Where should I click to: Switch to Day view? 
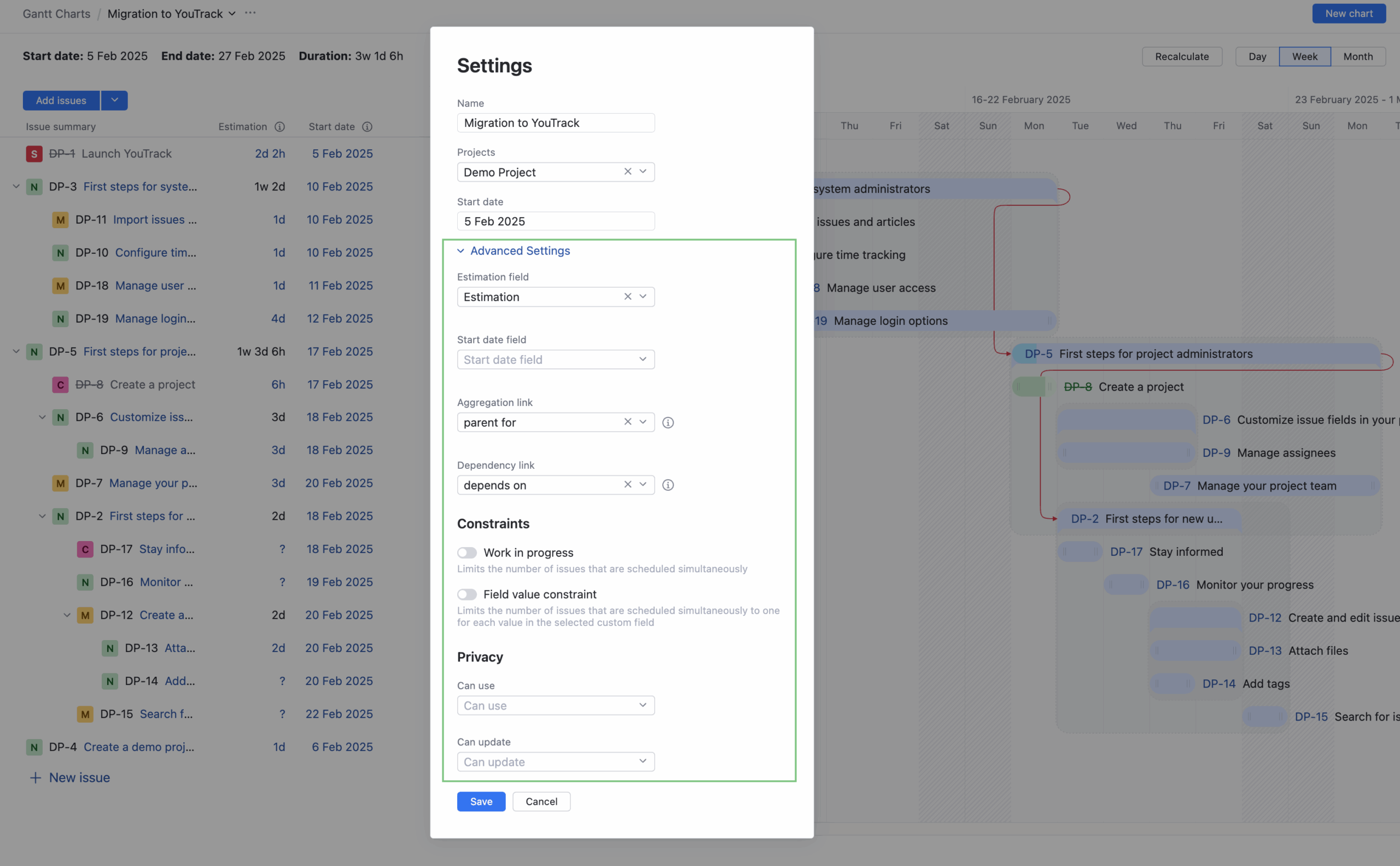point(1257,56)
